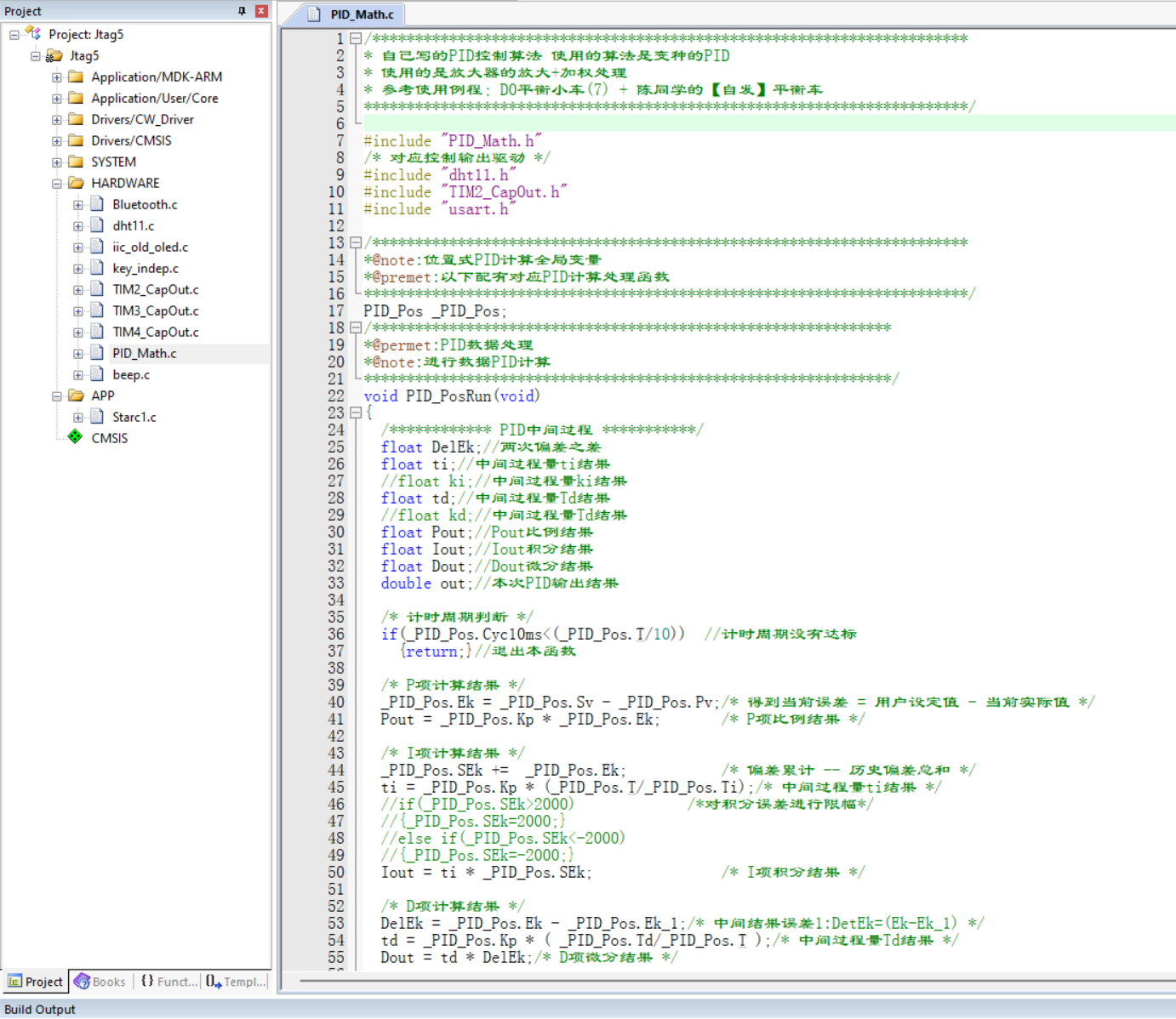Click the HARDWARE open-folder icon

pyautogui.click(x=76, y=183)
